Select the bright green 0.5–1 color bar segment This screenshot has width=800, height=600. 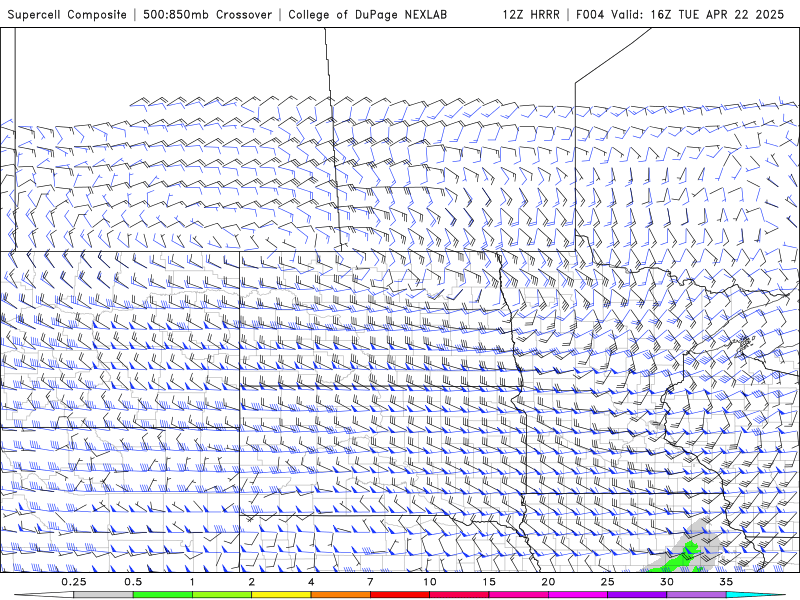(x=162, y=595)
